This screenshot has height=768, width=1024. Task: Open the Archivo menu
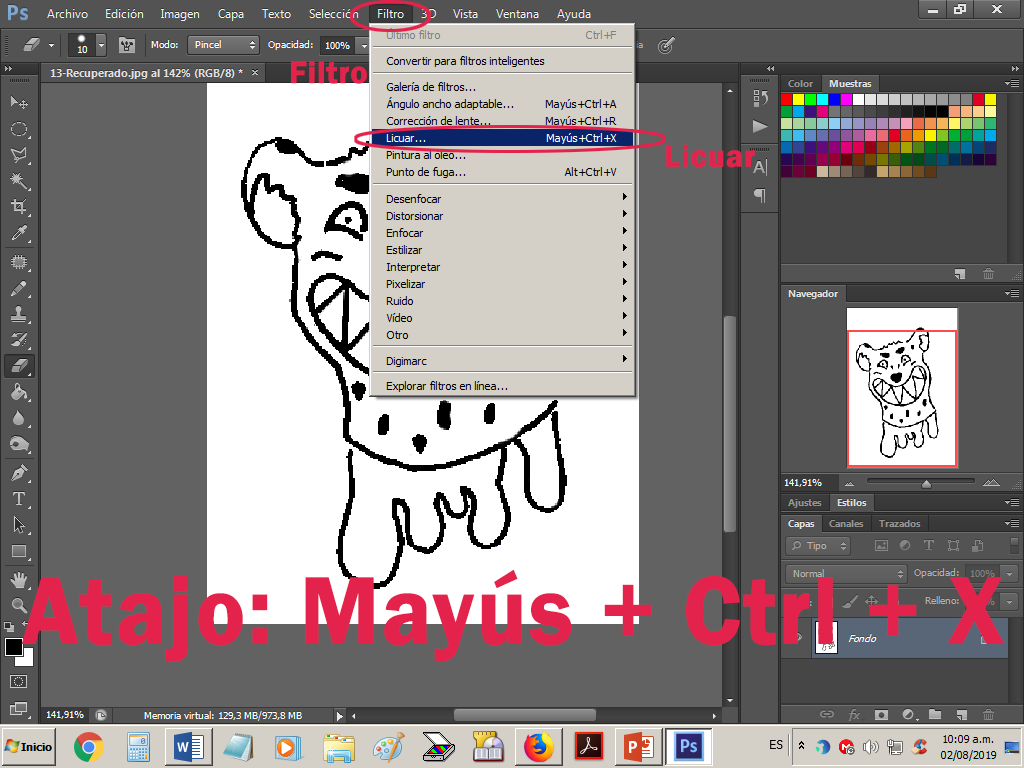click(67, 14)
